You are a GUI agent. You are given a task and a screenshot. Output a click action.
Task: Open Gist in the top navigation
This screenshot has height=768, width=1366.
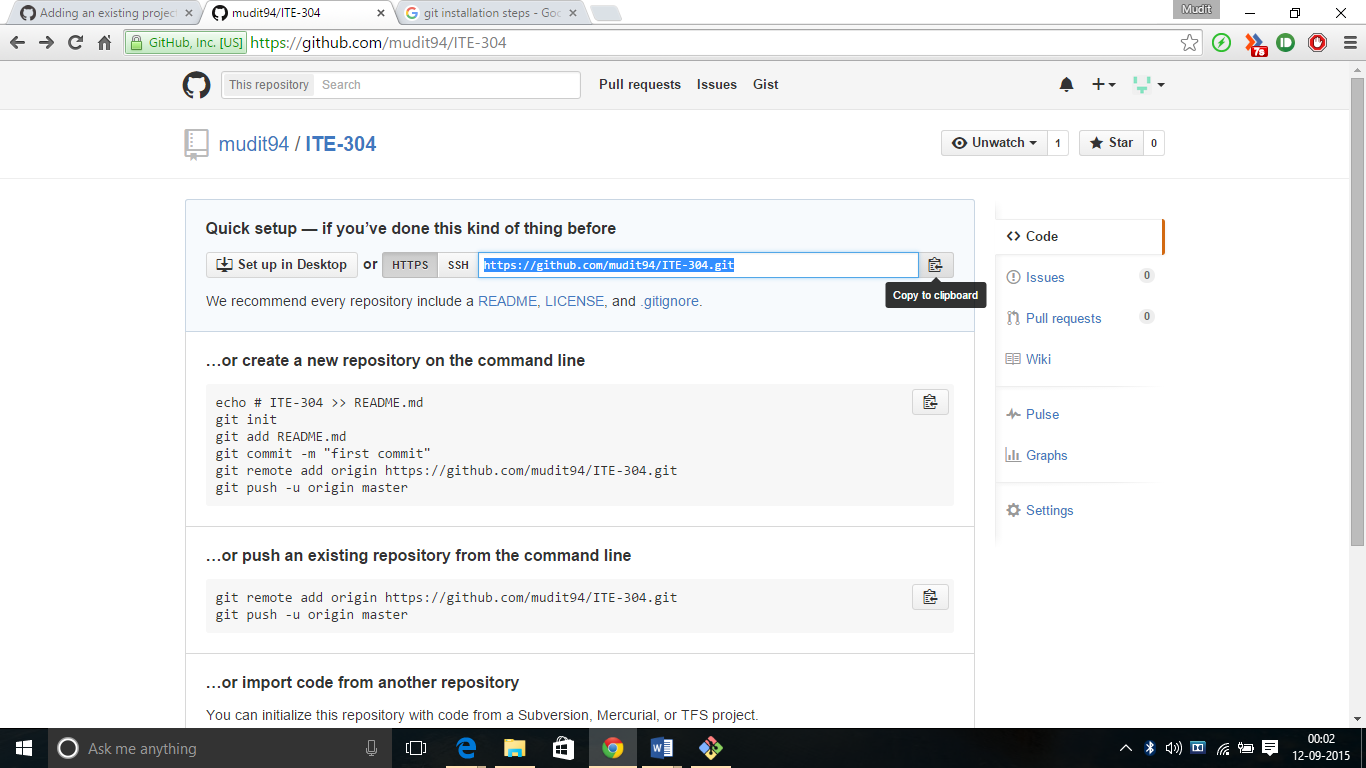point(766,85)
